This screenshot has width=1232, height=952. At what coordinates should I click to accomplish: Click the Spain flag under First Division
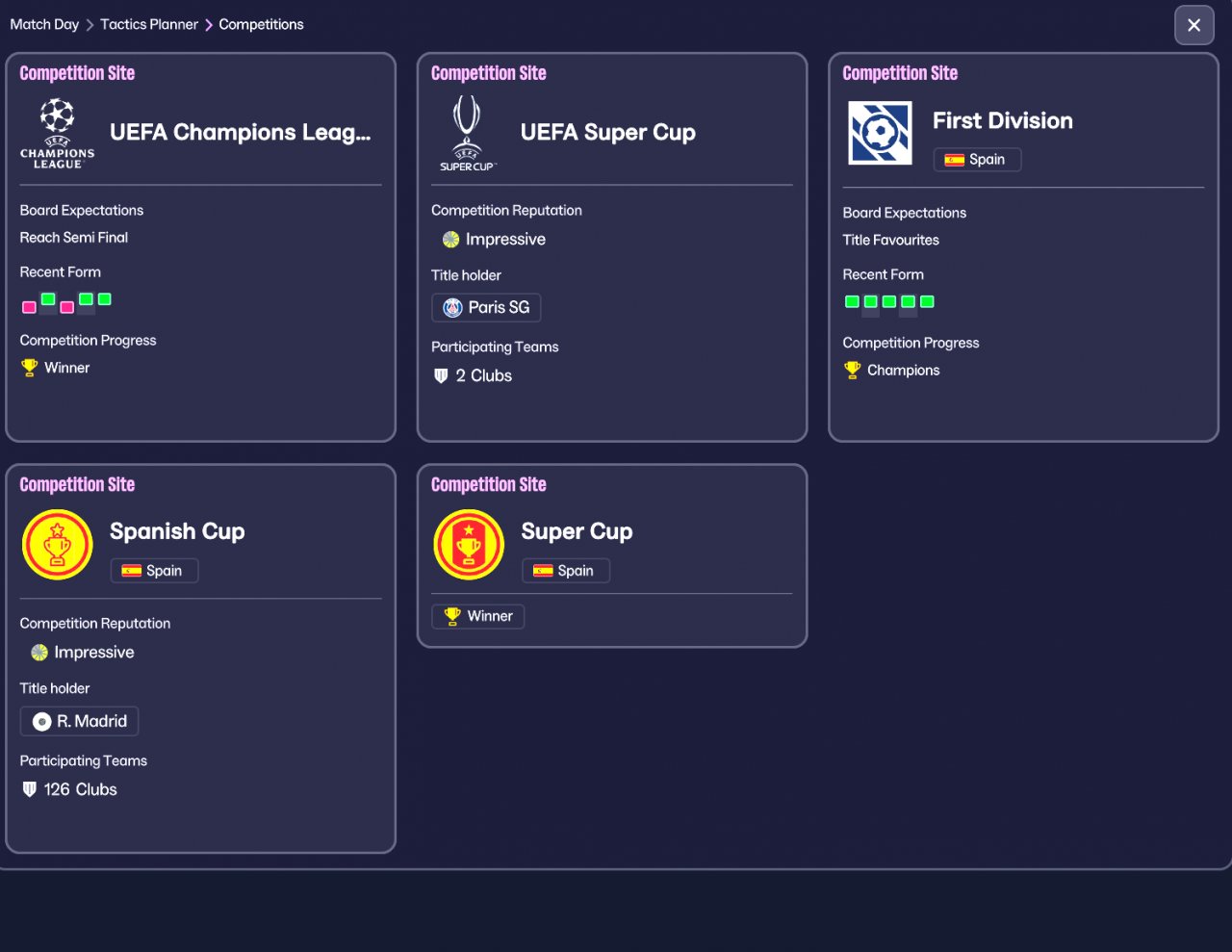point(955,160)
